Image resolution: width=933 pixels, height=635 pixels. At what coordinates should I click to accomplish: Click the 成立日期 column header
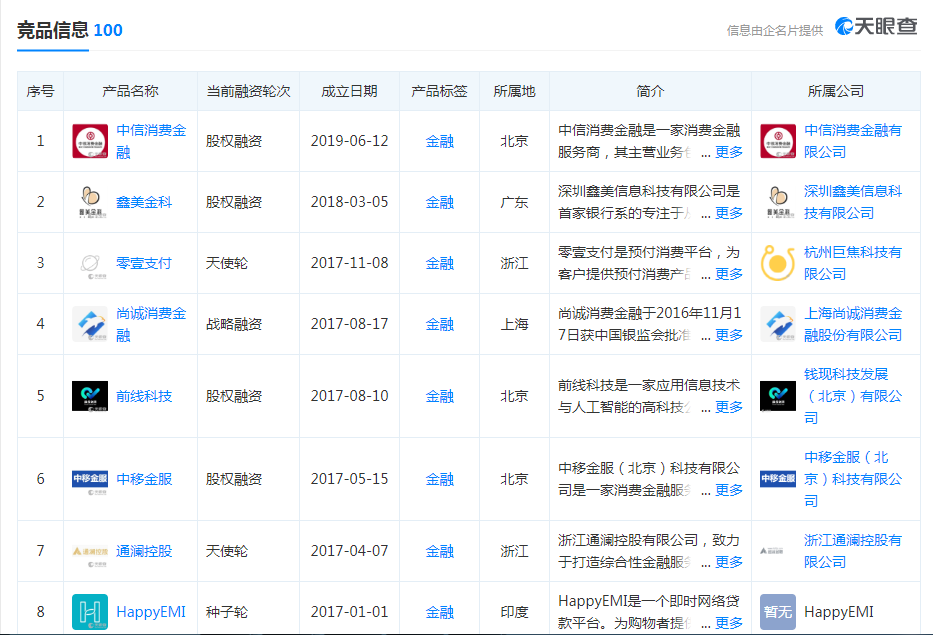point(349,91)
